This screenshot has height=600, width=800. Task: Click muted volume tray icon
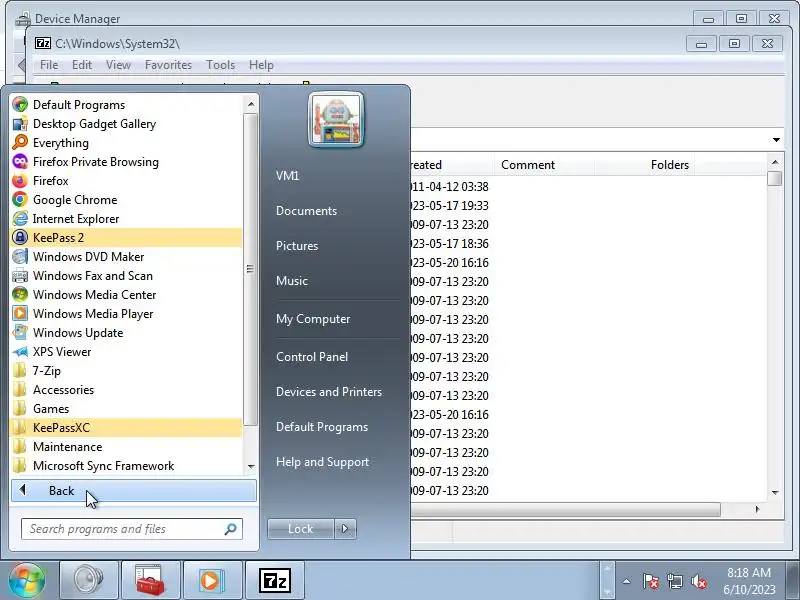[698, 581]
